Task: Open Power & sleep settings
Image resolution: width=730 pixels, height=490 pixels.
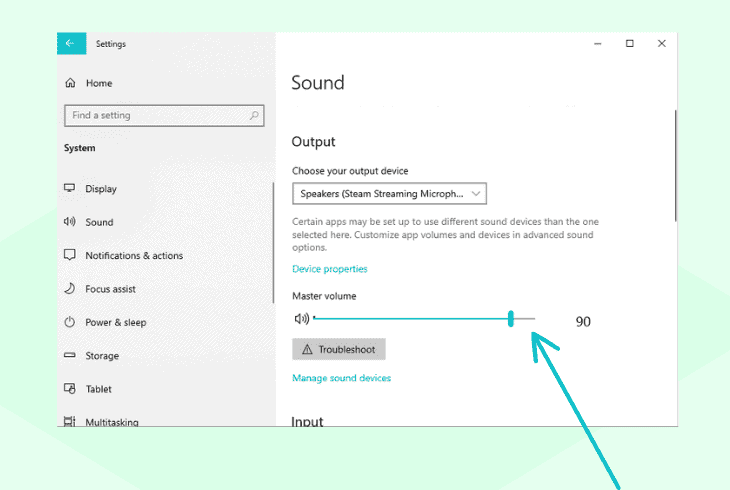Action: click(115, 322)
